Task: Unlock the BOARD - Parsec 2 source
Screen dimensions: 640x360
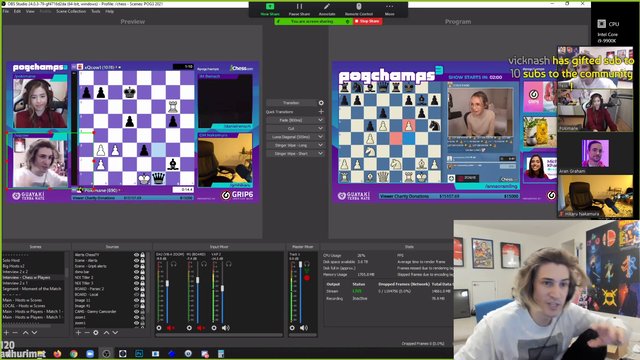Action: (142, 289)
